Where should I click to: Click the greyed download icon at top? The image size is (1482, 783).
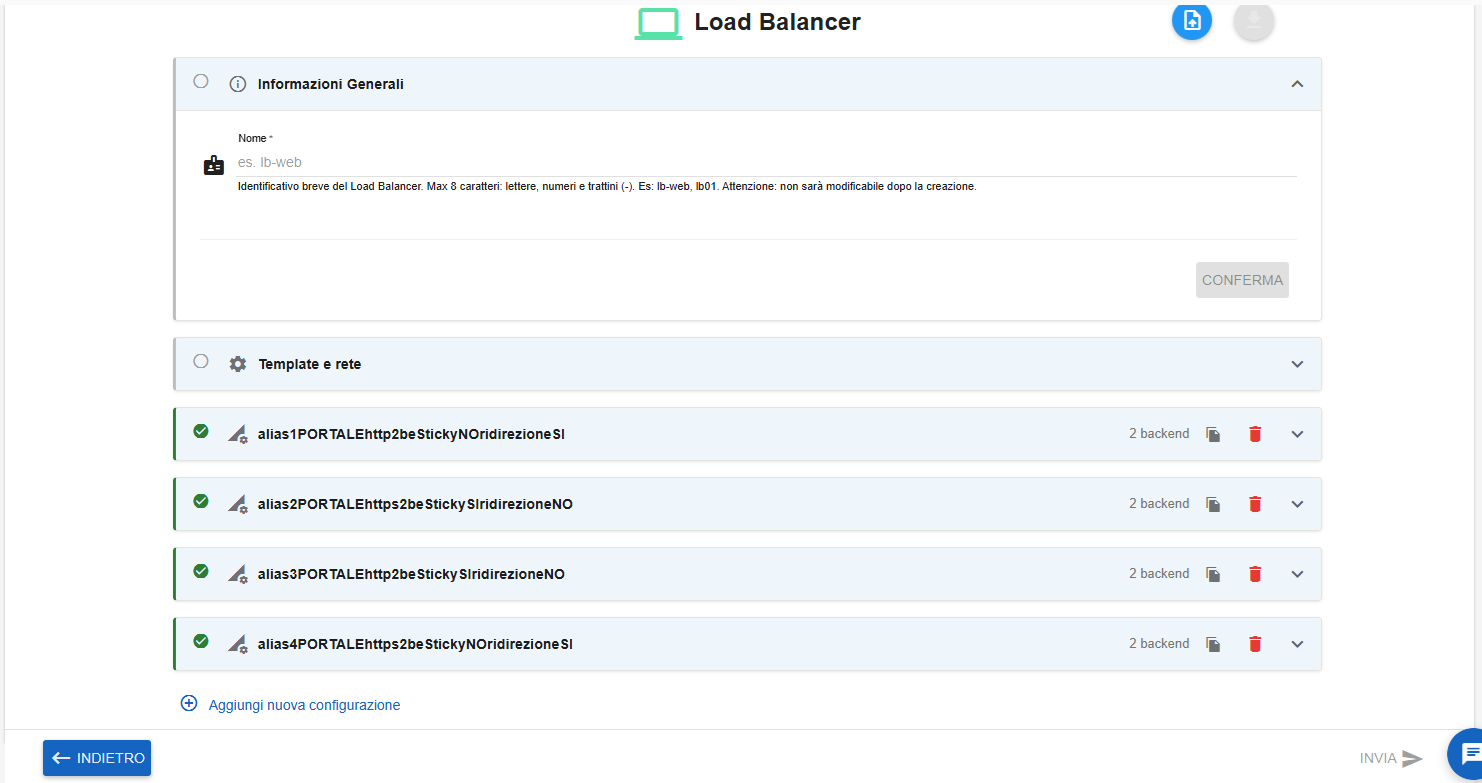coord(1254,21)
